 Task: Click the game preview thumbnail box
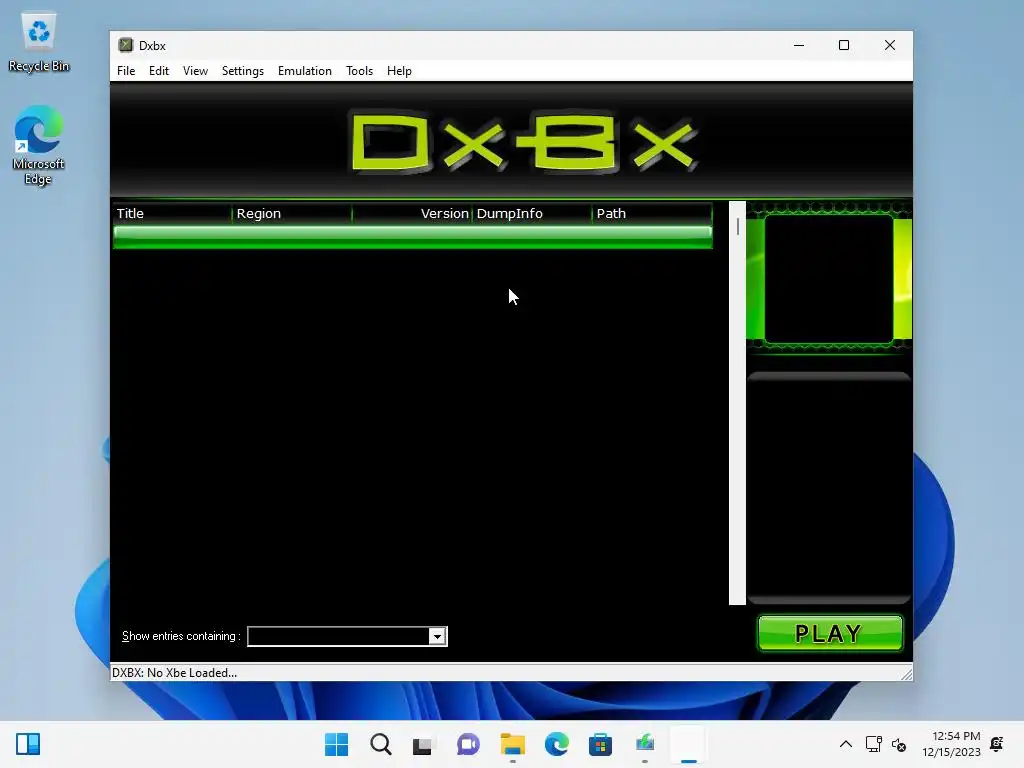point(829,279)
